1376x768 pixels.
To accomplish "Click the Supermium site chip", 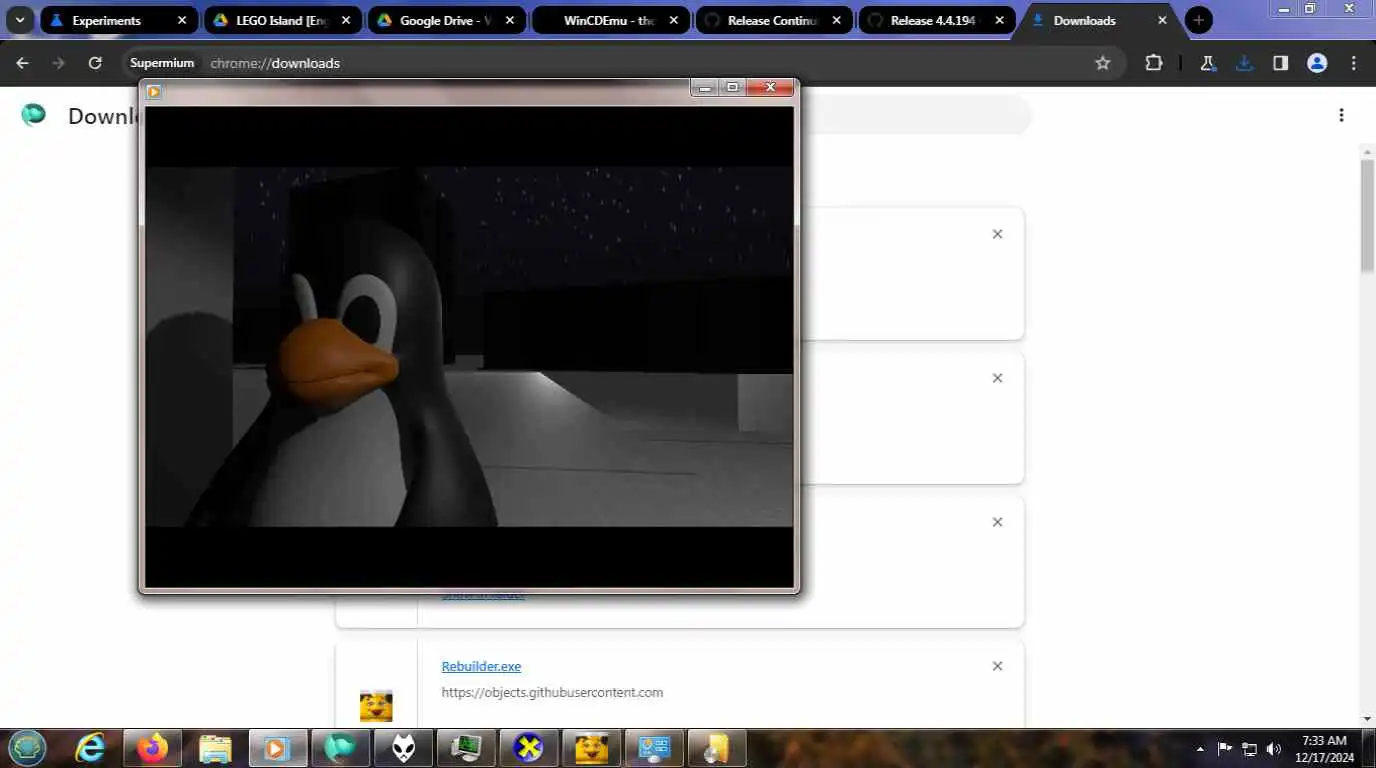I will [x=162, y=63].
